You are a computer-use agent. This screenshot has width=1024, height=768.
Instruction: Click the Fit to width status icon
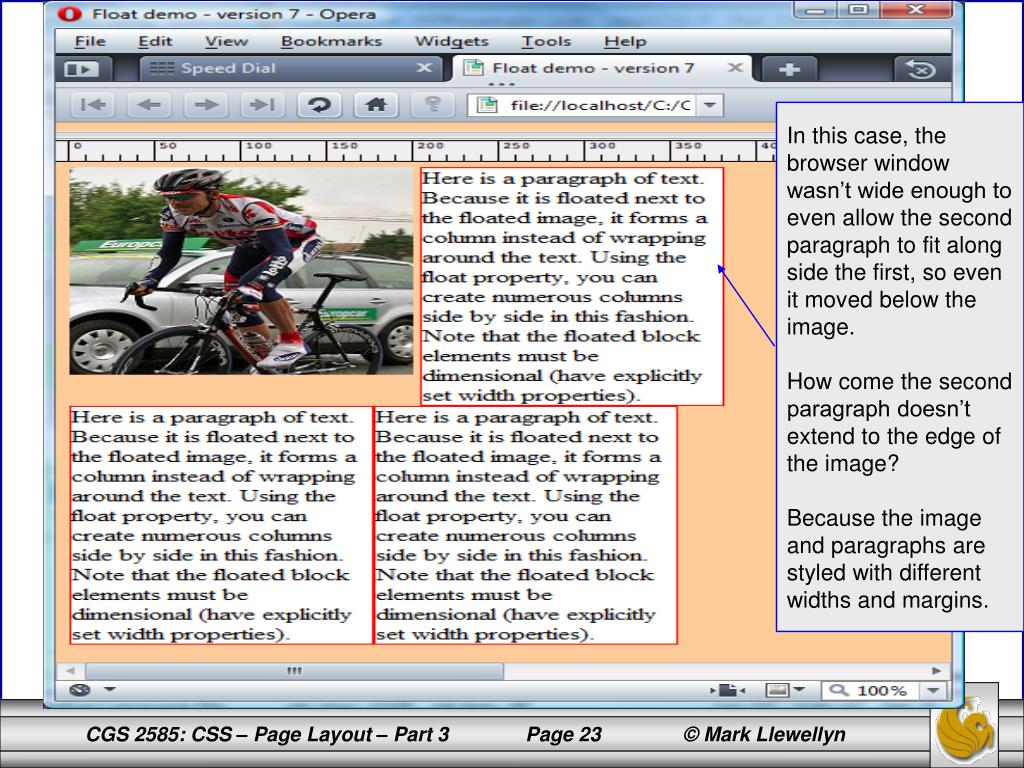[x=728, y=690]
